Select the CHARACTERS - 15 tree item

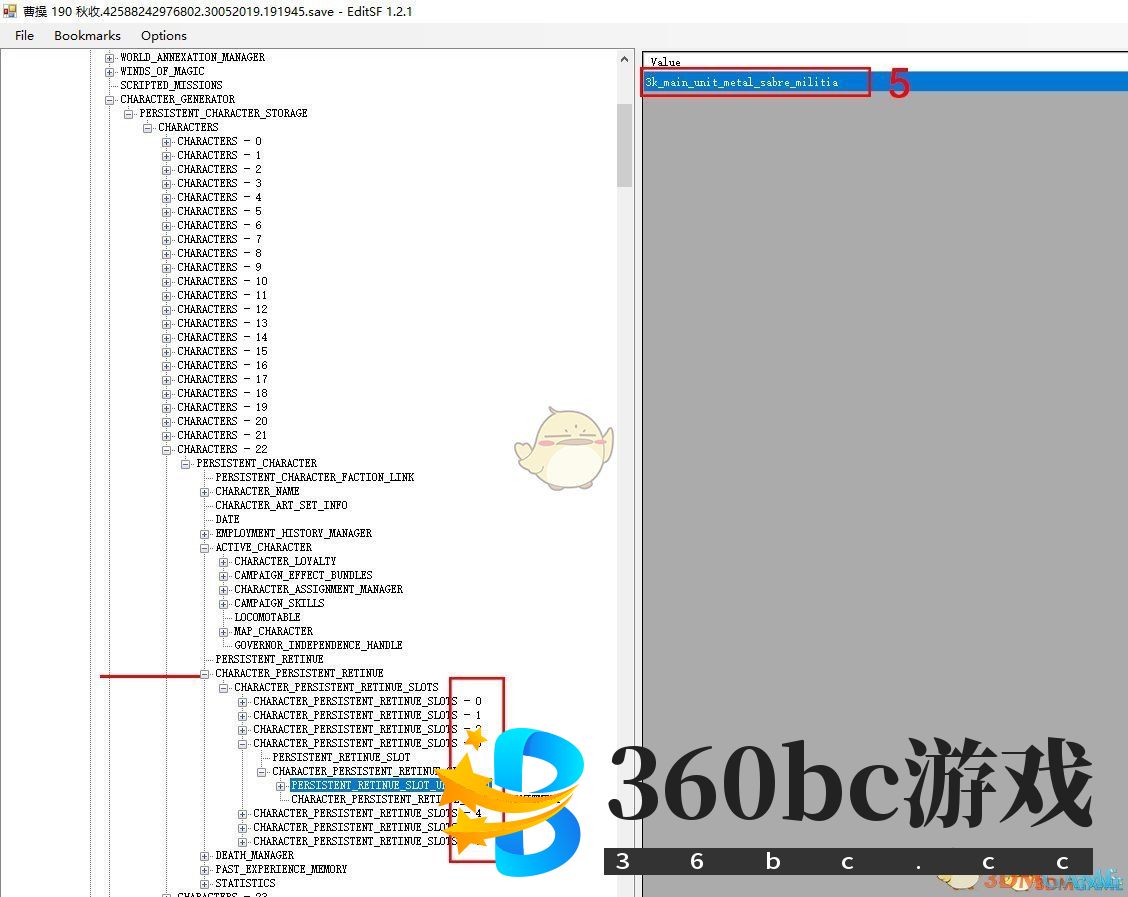[222, 351]
